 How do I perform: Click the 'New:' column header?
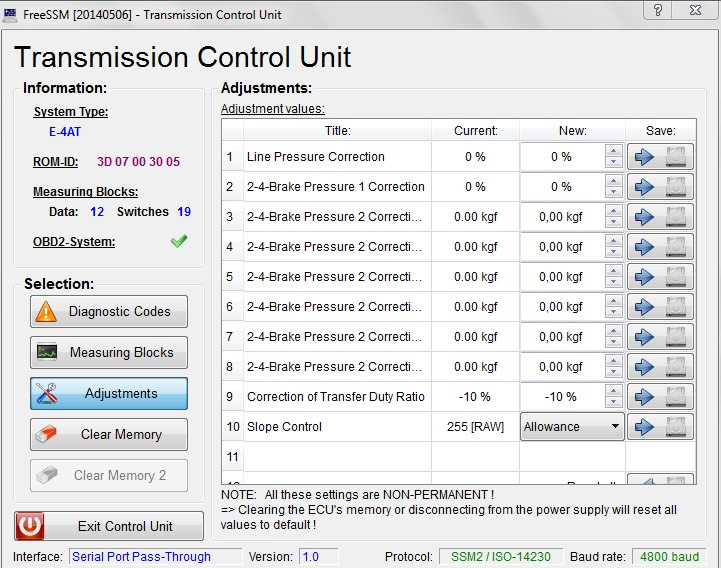[x=572, y=131]
